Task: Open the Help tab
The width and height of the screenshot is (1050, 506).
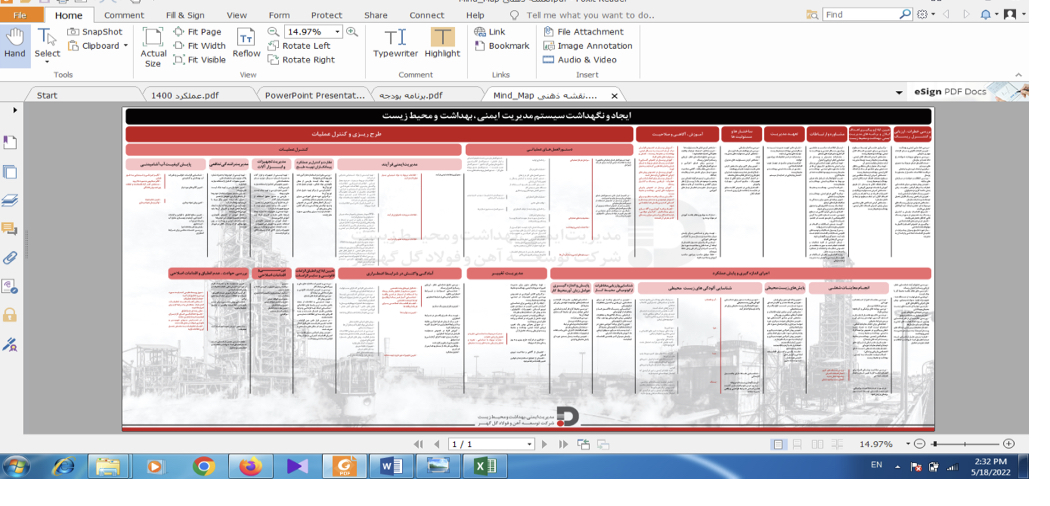Action: [x=475, y=15]
